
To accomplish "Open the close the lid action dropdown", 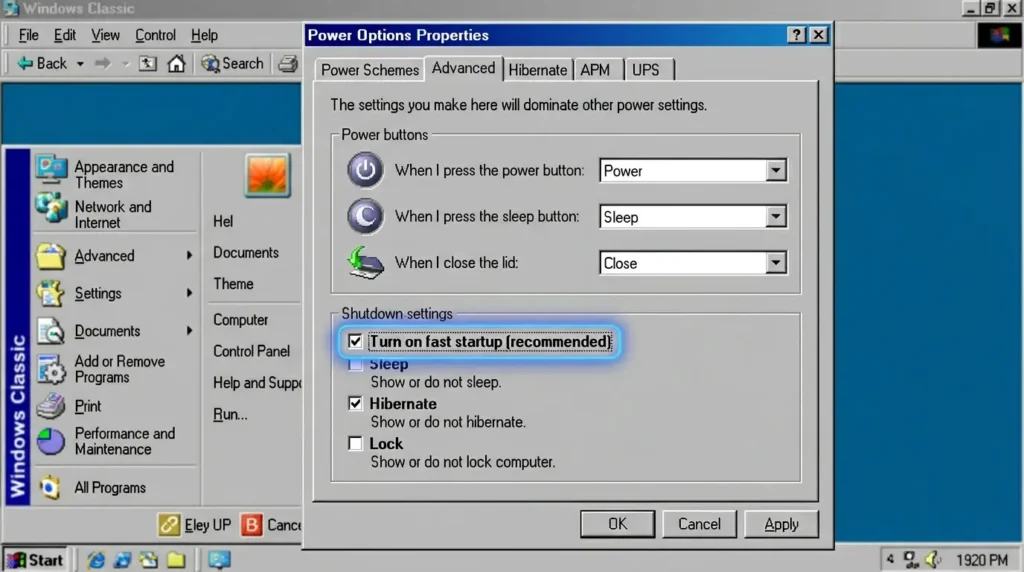I will click(x=775, y=263).
